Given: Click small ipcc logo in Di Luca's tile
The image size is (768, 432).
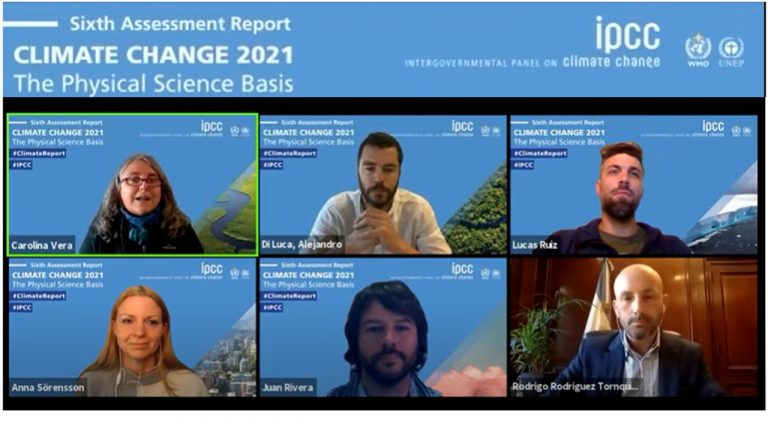Looking at the screenshot, I should coord(462,126).
